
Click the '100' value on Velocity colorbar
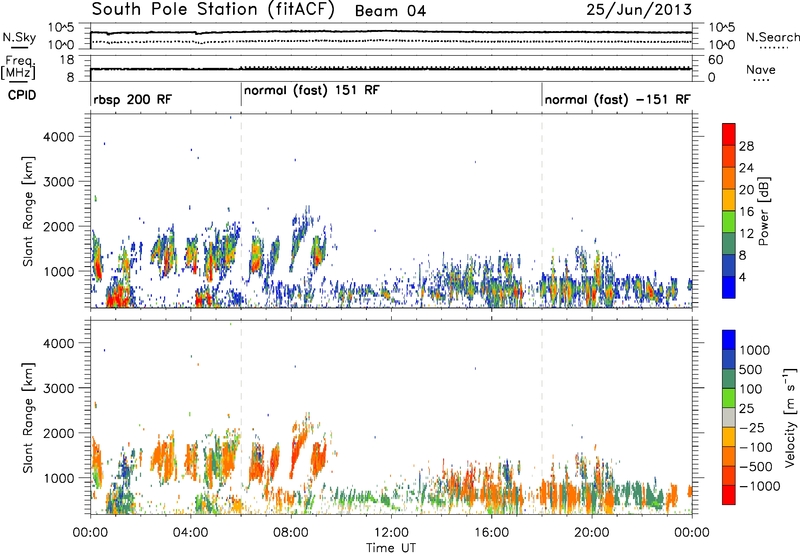pos(751,389)
